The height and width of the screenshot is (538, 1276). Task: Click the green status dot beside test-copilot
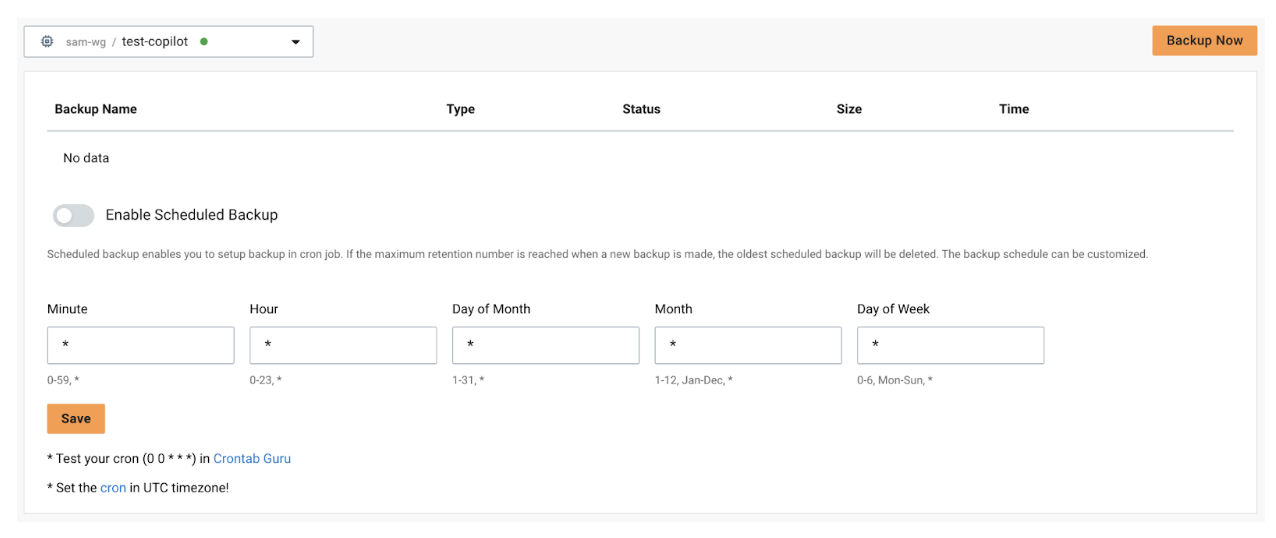(204, 42)
